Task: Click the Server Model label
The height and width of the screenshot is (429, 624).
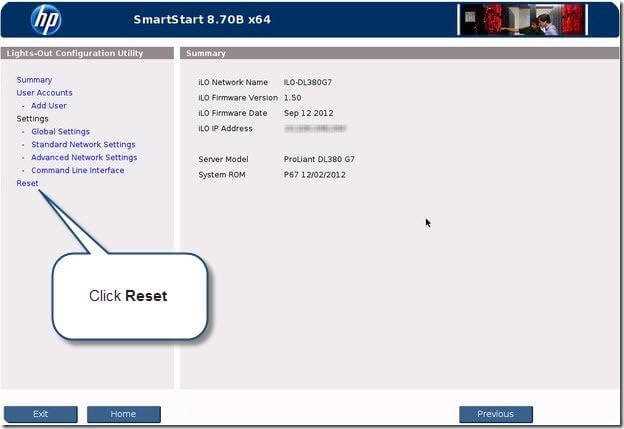Action: click(x=223, y=159)
